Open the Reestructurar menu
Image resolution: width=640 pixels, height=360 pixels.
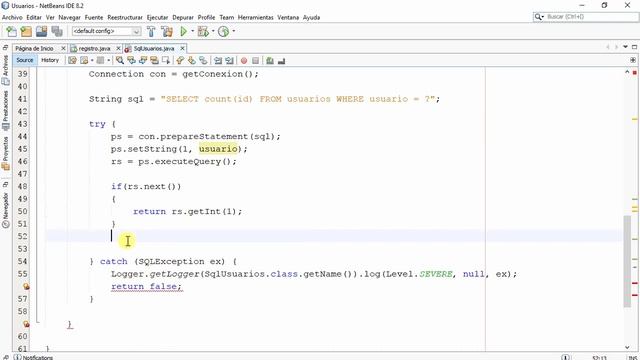point(125,17)
